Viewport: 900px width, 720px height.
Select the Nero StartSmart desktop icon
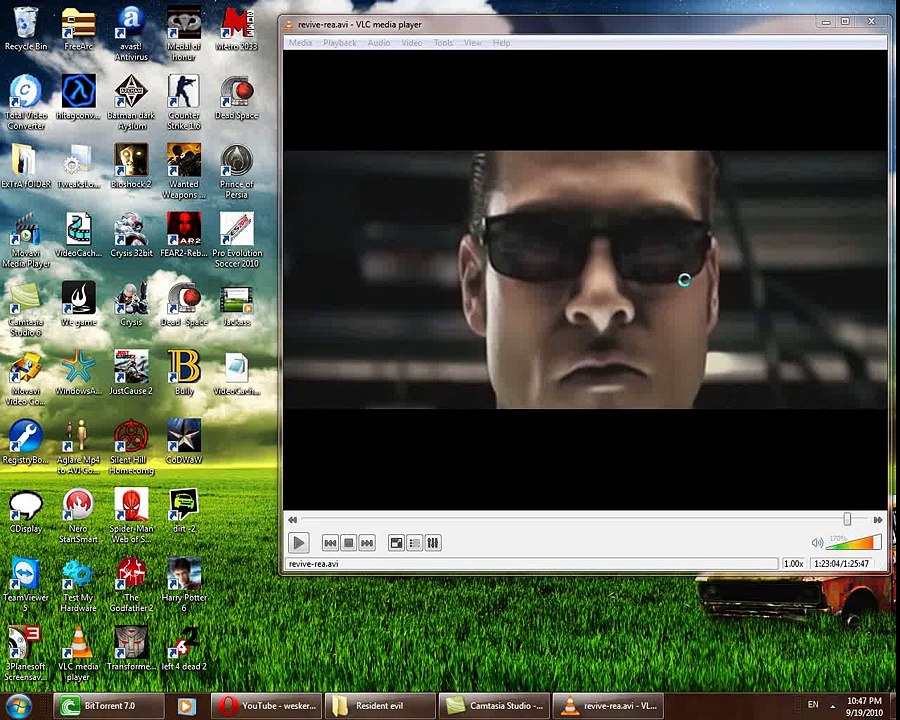click(79, 516)
